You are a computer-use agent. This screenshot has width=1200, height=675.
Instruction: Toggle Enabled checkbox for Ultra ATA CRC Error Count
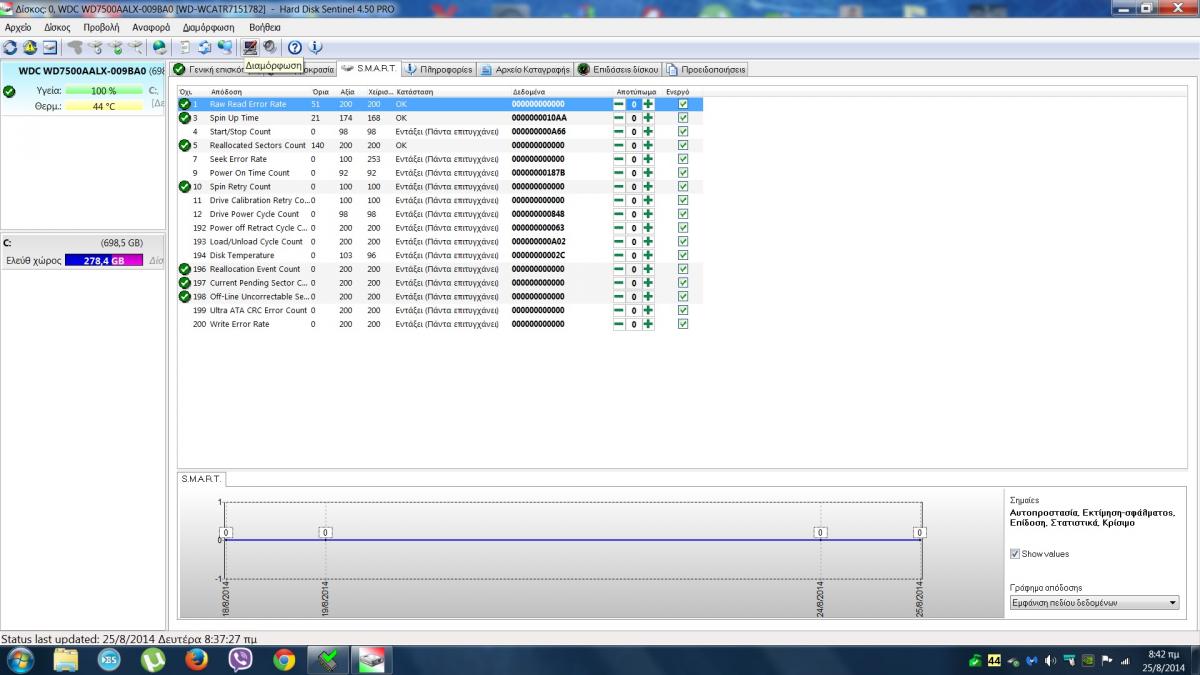(x=683, y=310)
